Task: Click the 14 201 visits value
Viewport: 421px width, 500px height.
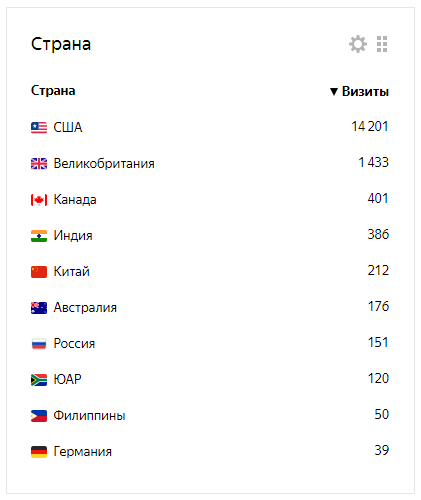Action: pos(370,126)
